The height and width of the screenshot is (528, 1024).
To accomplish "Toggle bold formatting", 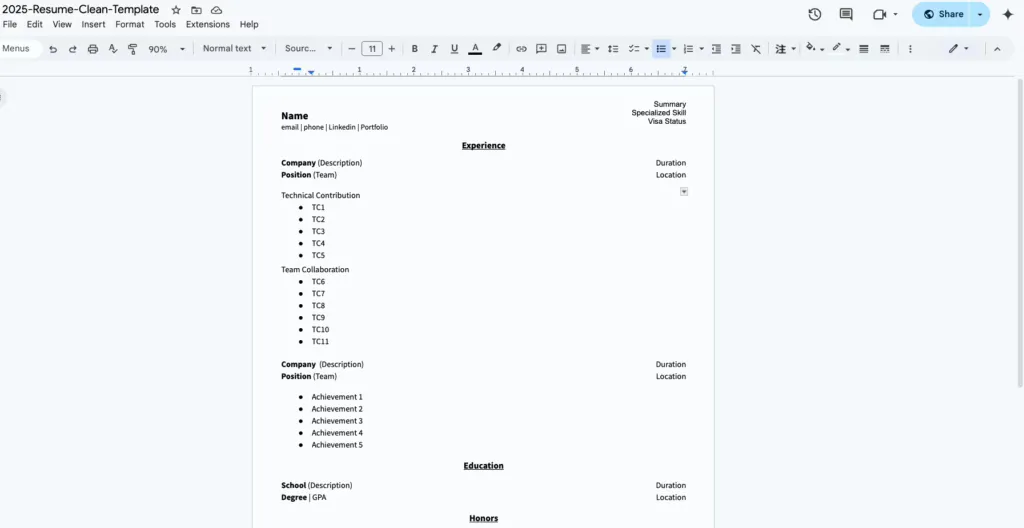I will point(415,49).
